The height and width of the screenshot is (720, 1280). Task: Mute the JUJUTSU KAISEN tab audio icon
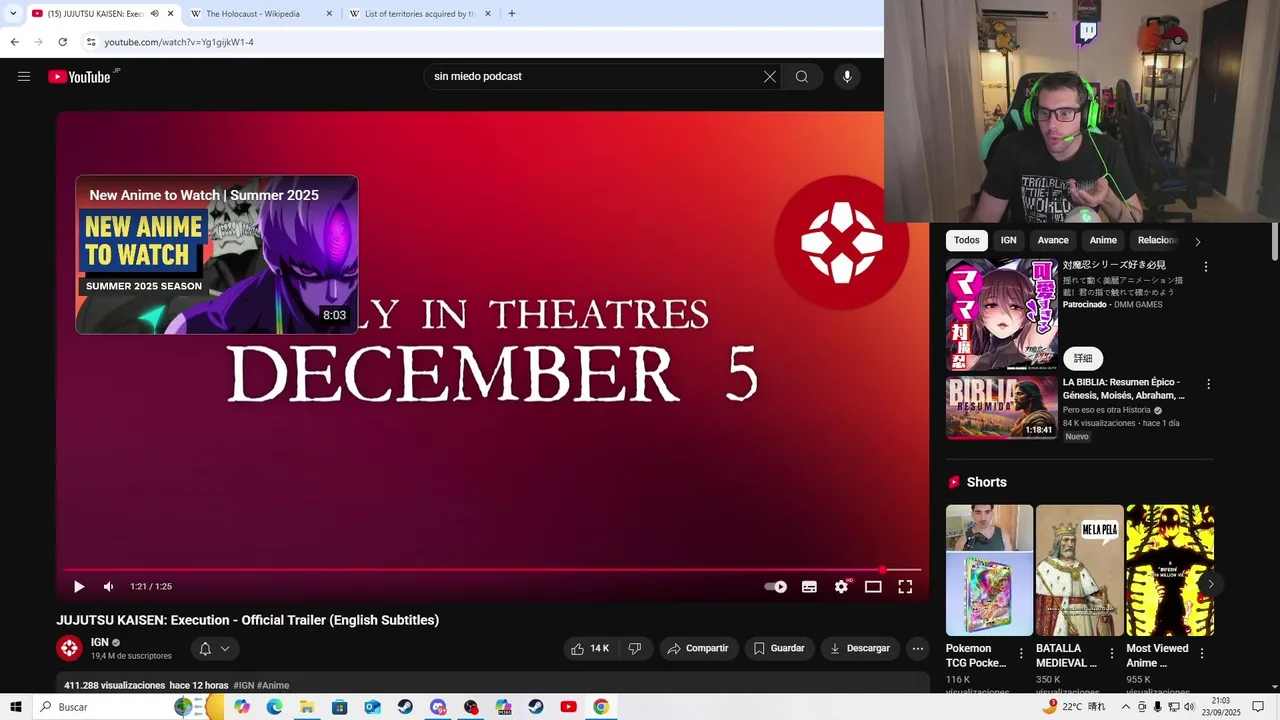point(154,14)
